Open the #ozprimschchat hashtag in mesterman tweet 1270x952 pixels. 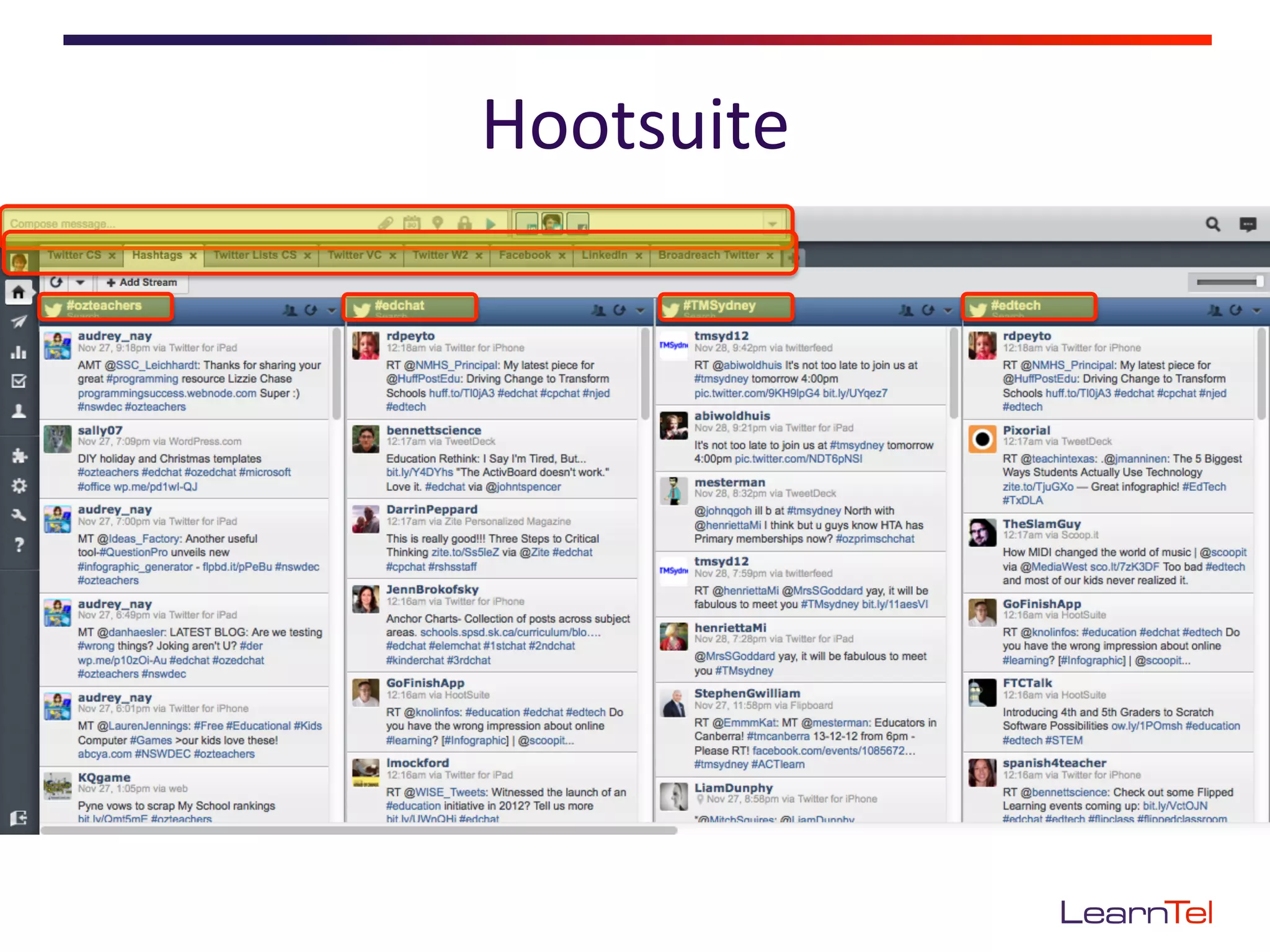[874, 539]
